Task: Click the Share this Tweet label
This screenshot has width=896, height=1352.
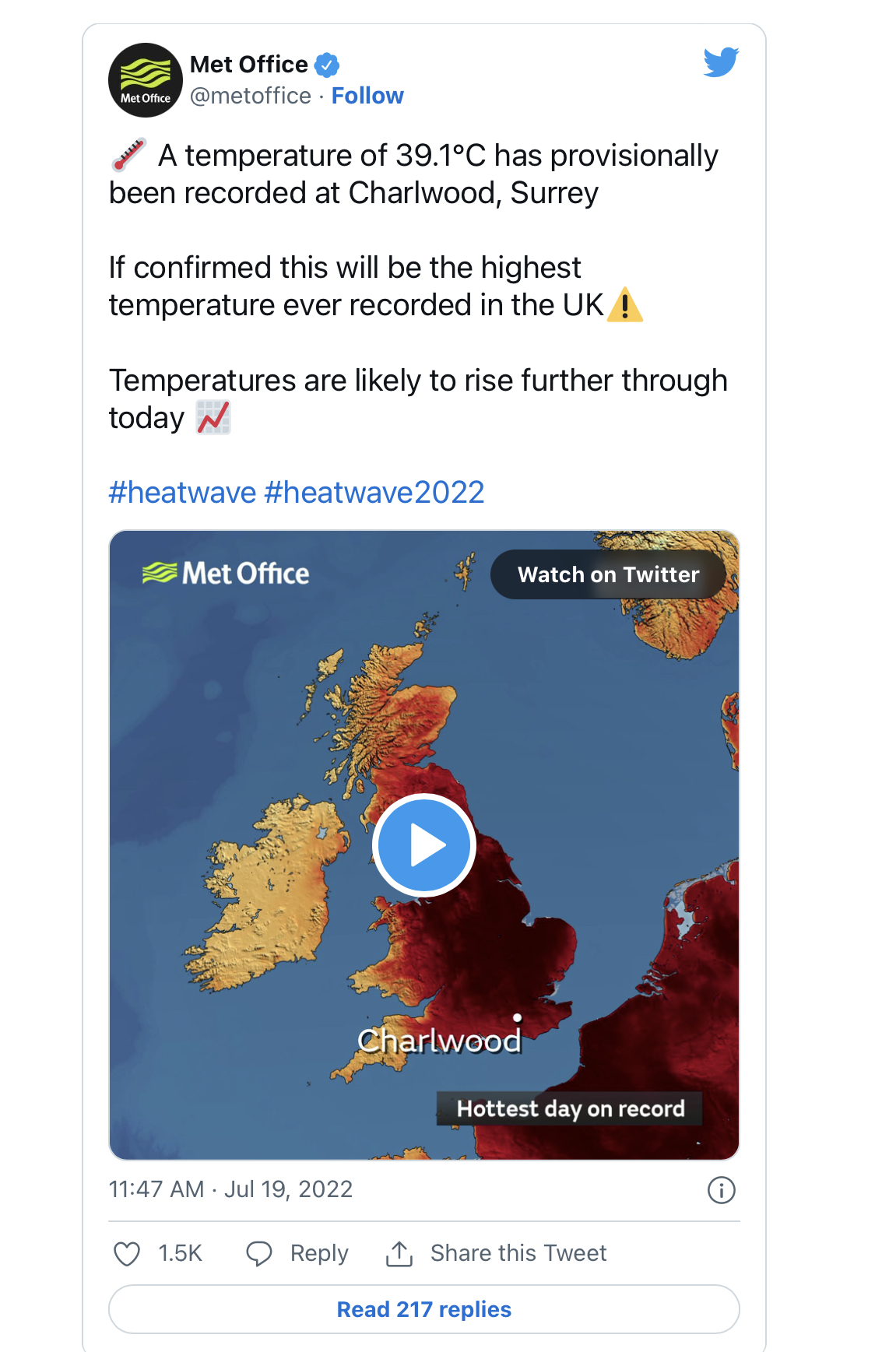Action: tap(518, 1253)
